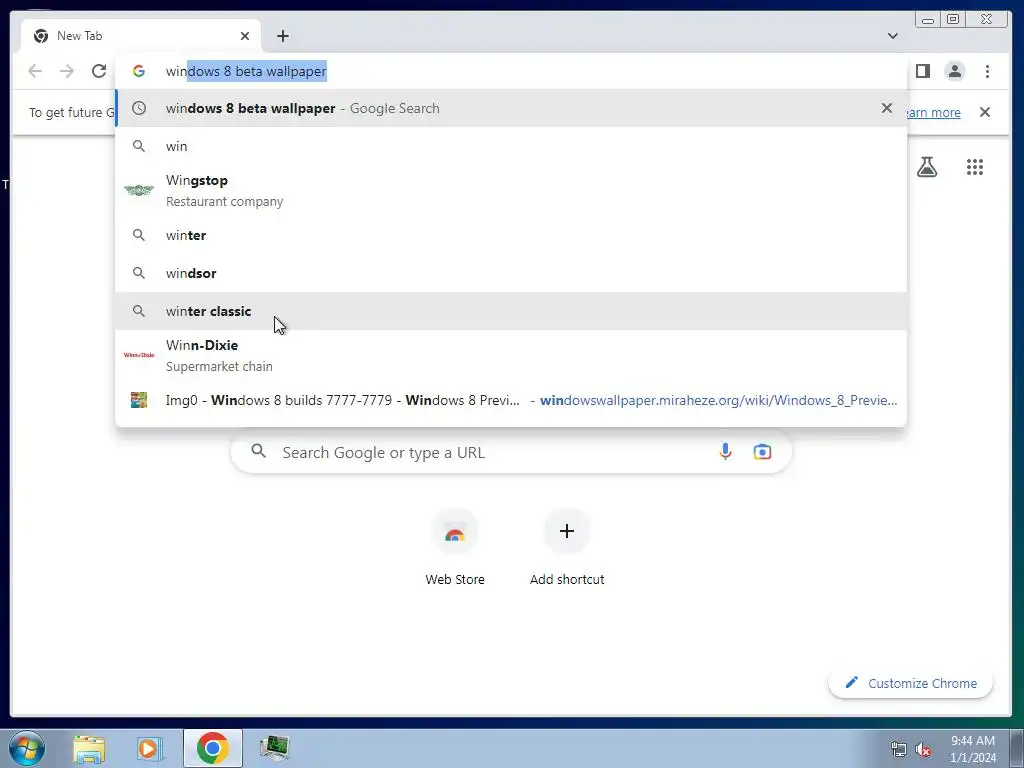Follow the Learn more link
Image resolution: width=1024 pixels, height=768 pixels.
point(934,112)
